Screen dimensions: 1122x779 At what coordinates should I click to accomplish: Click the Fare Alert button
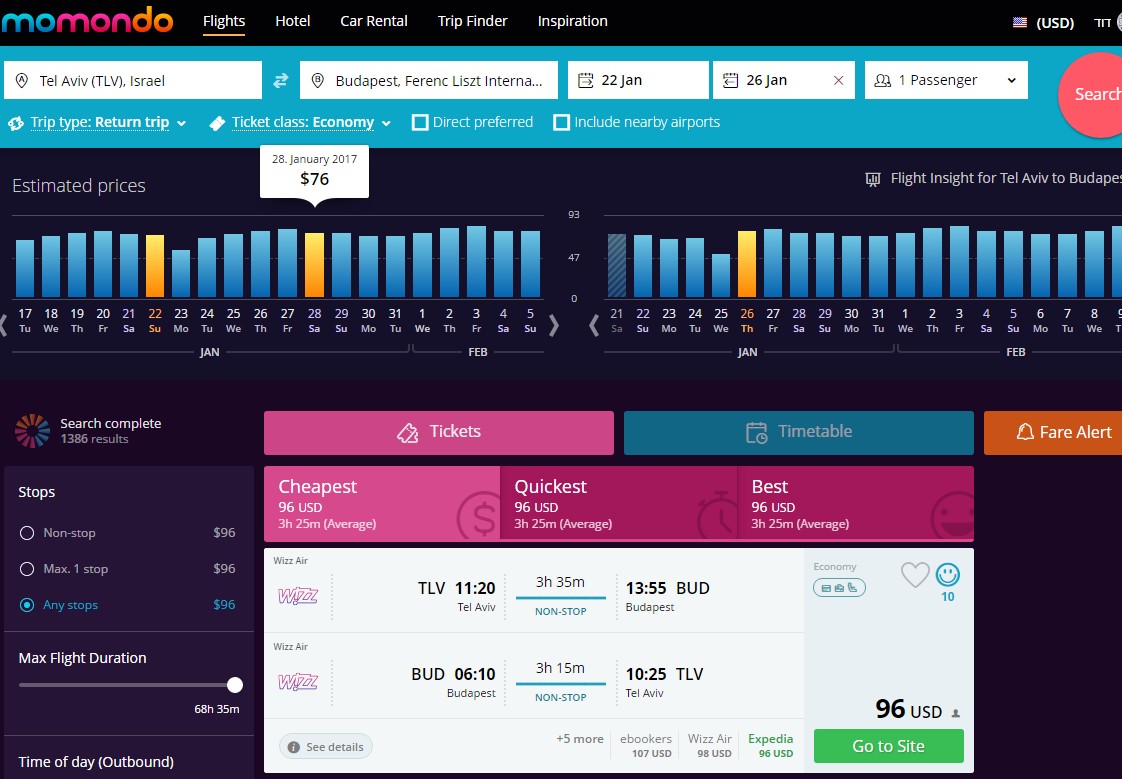[1053, 432]
